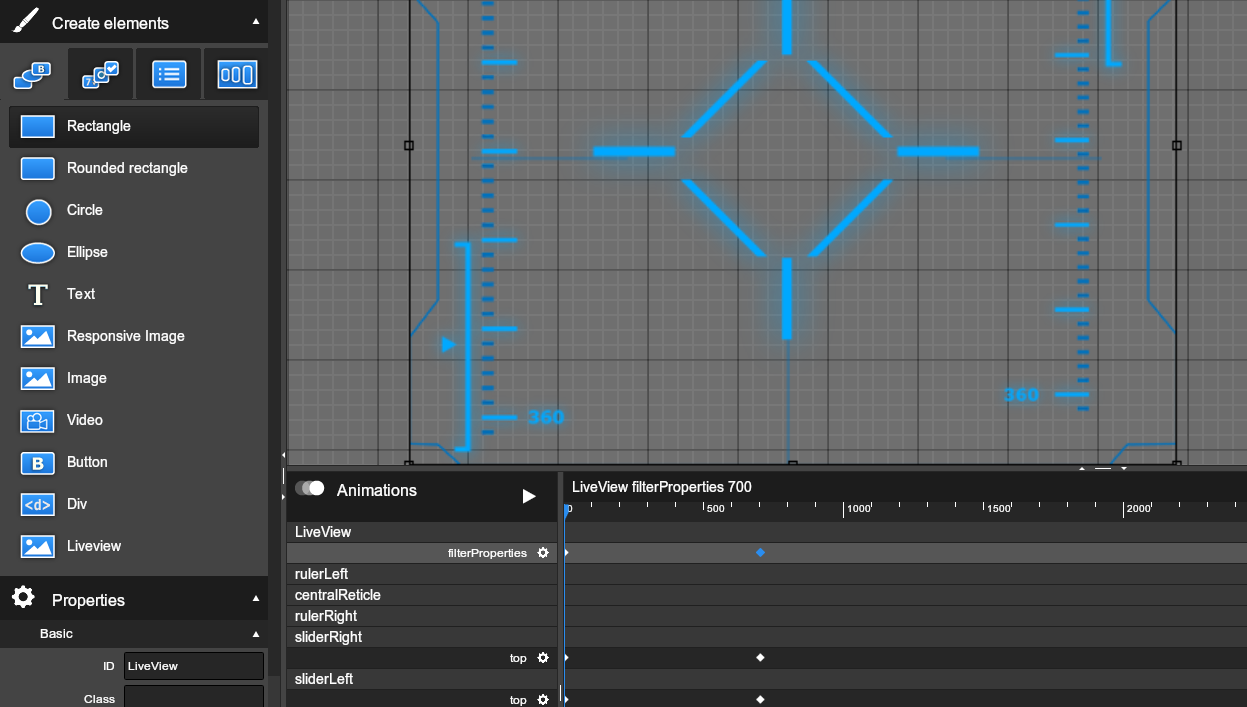Switch to the elements list tab
1247x707 pixels.
click(x=168, y=73)
